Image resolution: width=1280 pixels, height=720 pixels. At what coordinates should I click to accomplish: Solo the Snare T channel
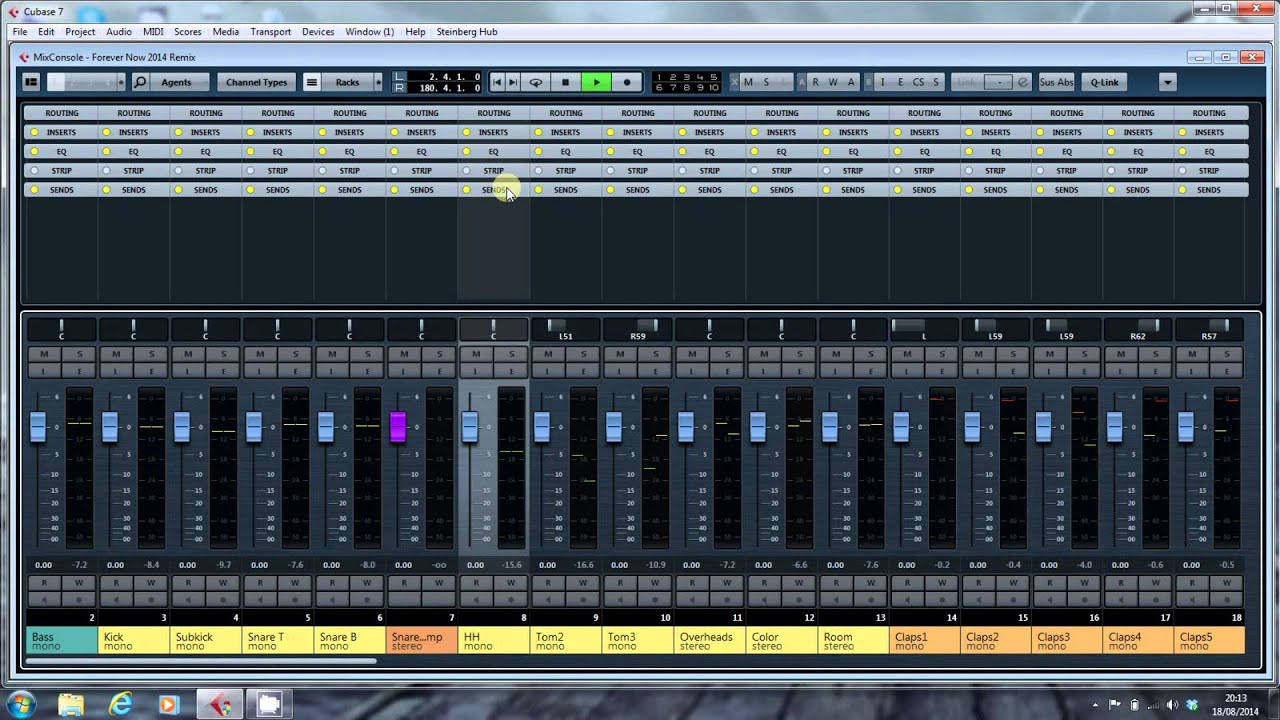[295, 354]
